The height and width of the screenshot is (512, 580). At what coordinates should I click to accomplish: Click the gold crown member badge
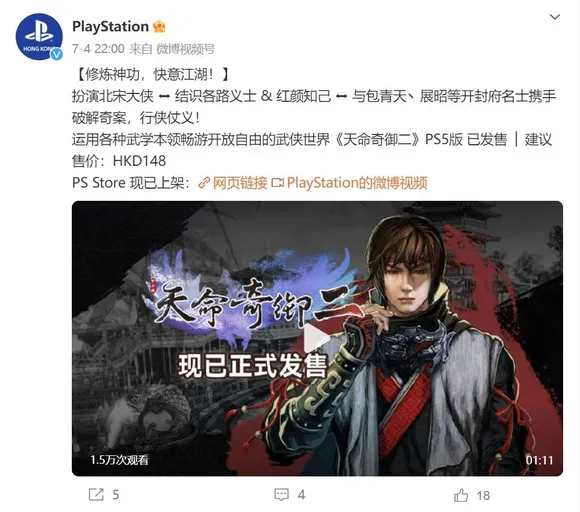point(159,27)
